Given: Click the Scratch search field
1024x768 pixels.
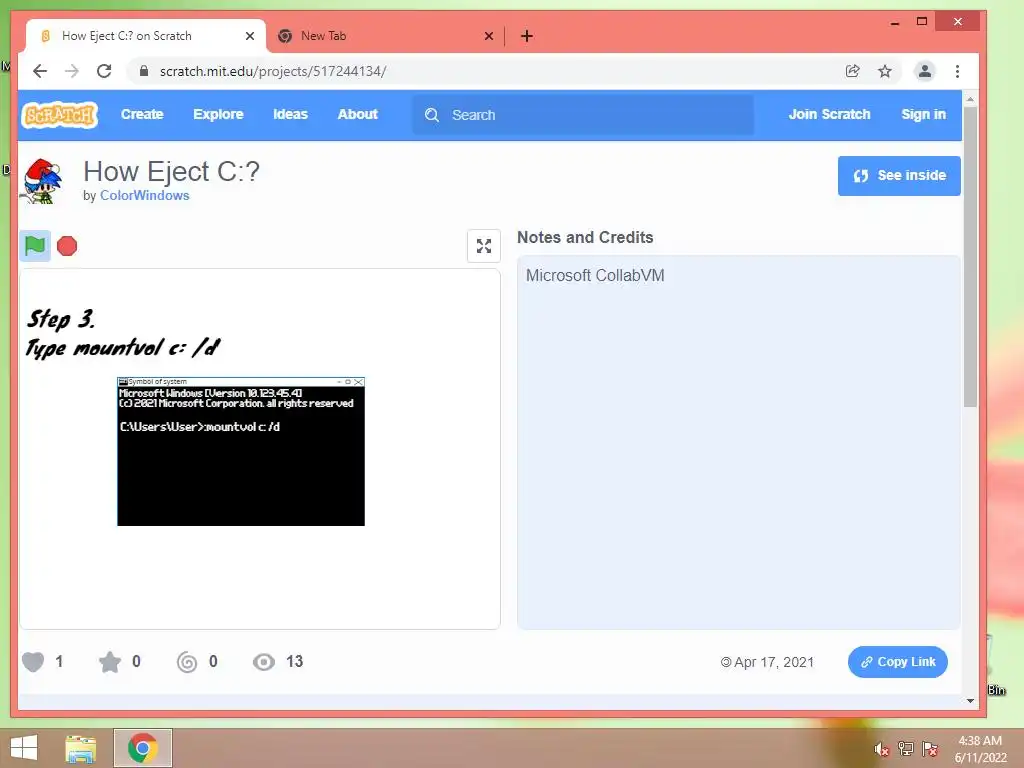Looking at the screenshot, I should [x=583, y=115].
